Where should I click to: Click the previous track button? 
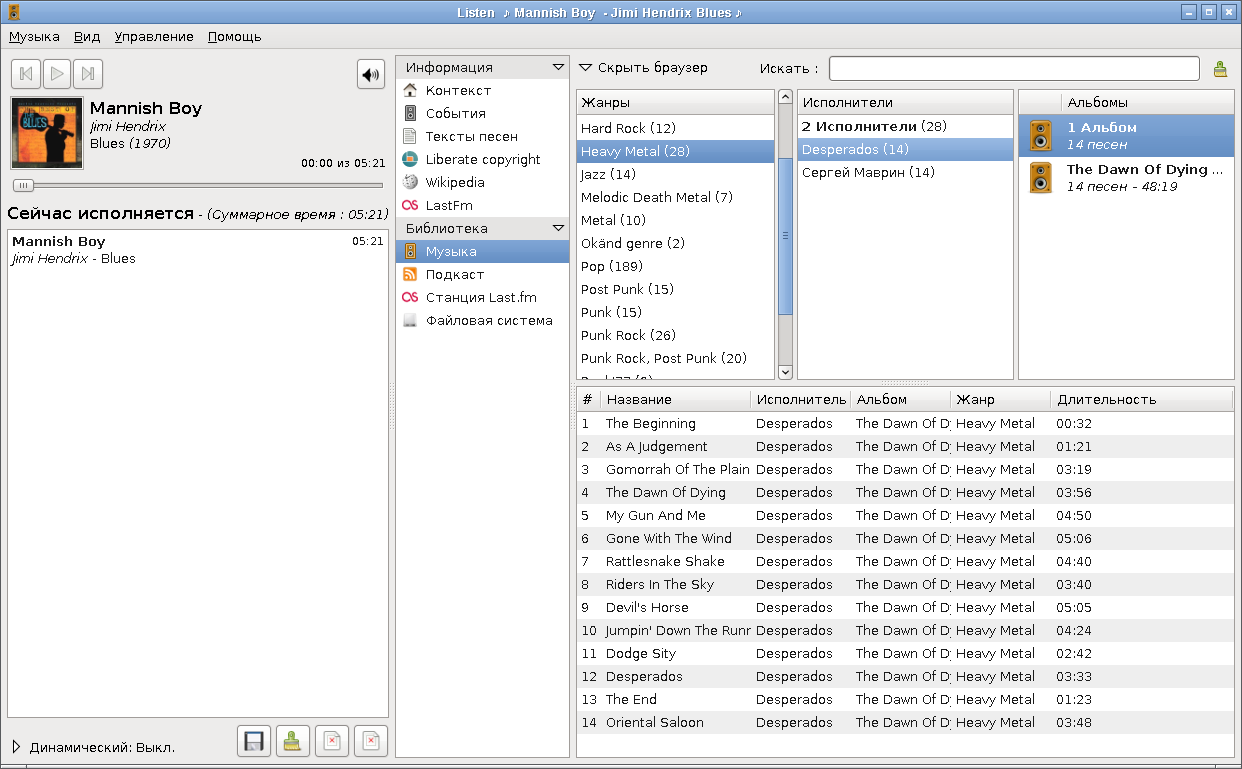coord(26,74)
